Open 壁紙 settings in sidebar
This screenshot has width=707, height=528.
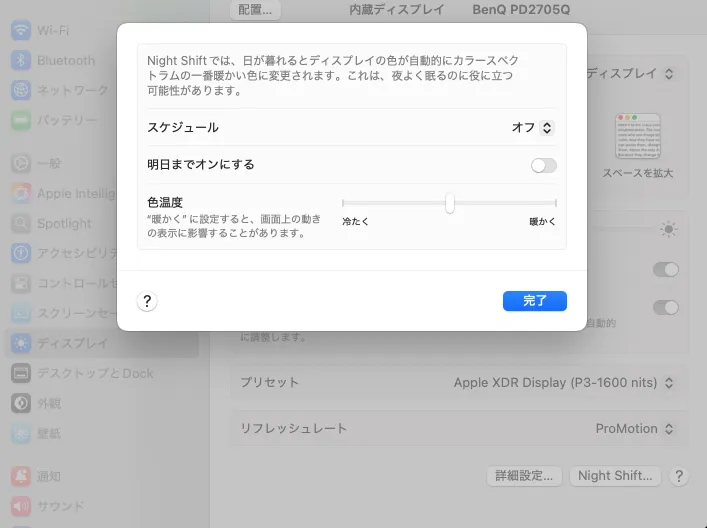pyautogui.click(x=102, y=433)
